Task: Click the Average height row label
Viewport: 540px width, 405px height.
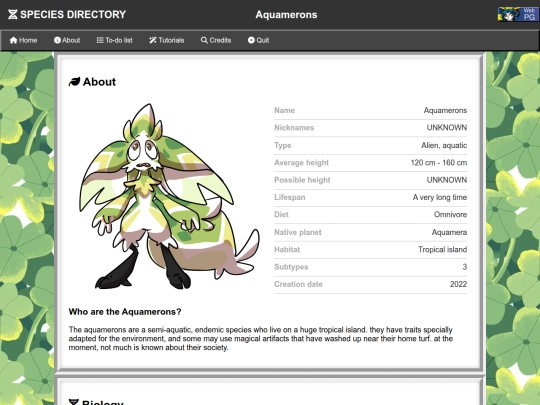Action: coord(301,163)
